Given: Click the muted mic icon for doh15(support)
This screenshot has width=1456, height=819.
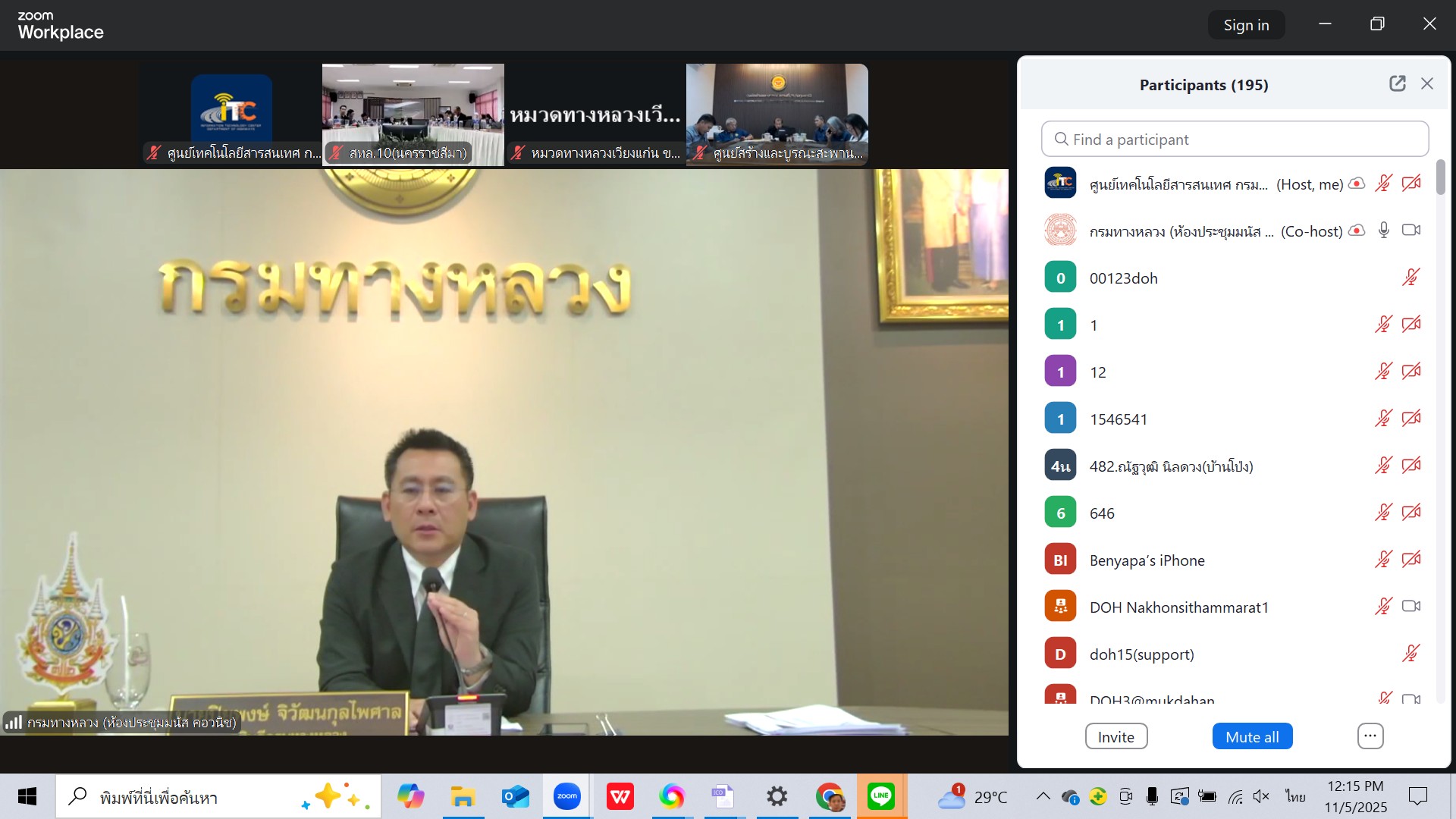Looking at the screenshot, I should point(1410,654).
